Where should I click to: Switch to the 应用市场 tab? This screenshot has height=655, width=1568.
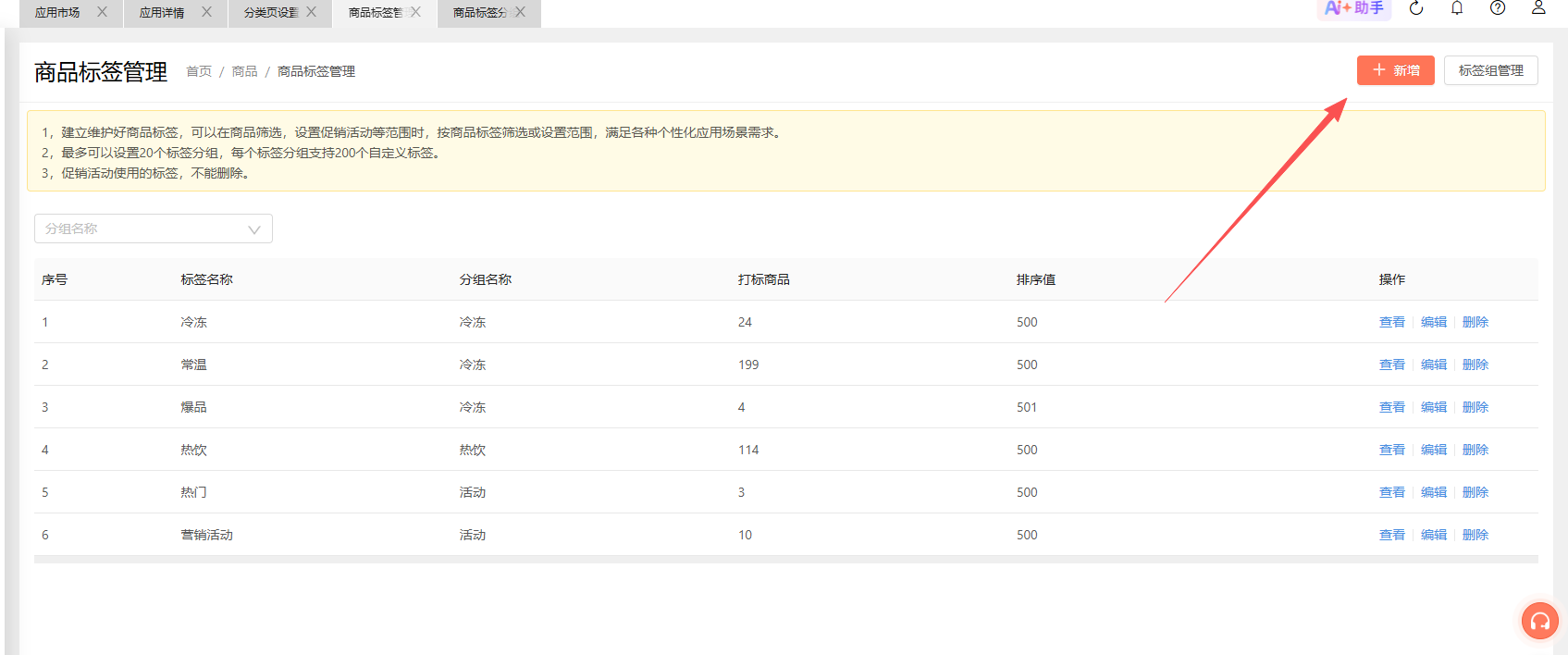click(x=57, y=13)
